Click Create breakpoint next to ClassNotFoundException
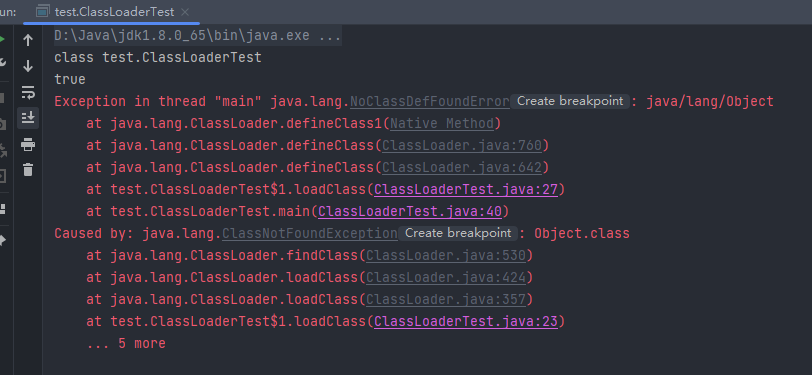Viewport: 812px width, 375px height. [458, 233]
